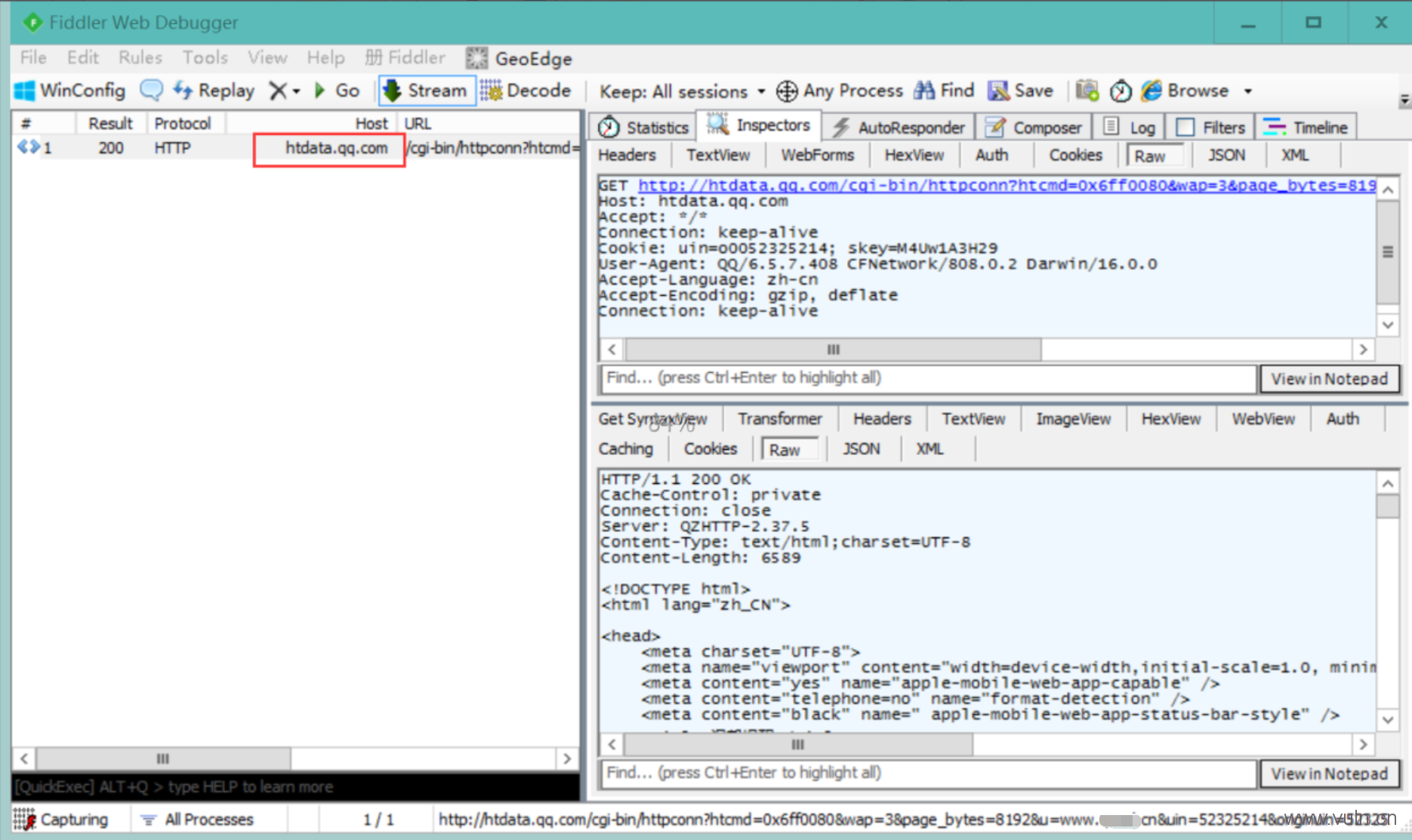Image resolution: width=1412 pixels, height=840 pixels.
Task: Switch to the Inspectors tab
Action: pos(758,125)
